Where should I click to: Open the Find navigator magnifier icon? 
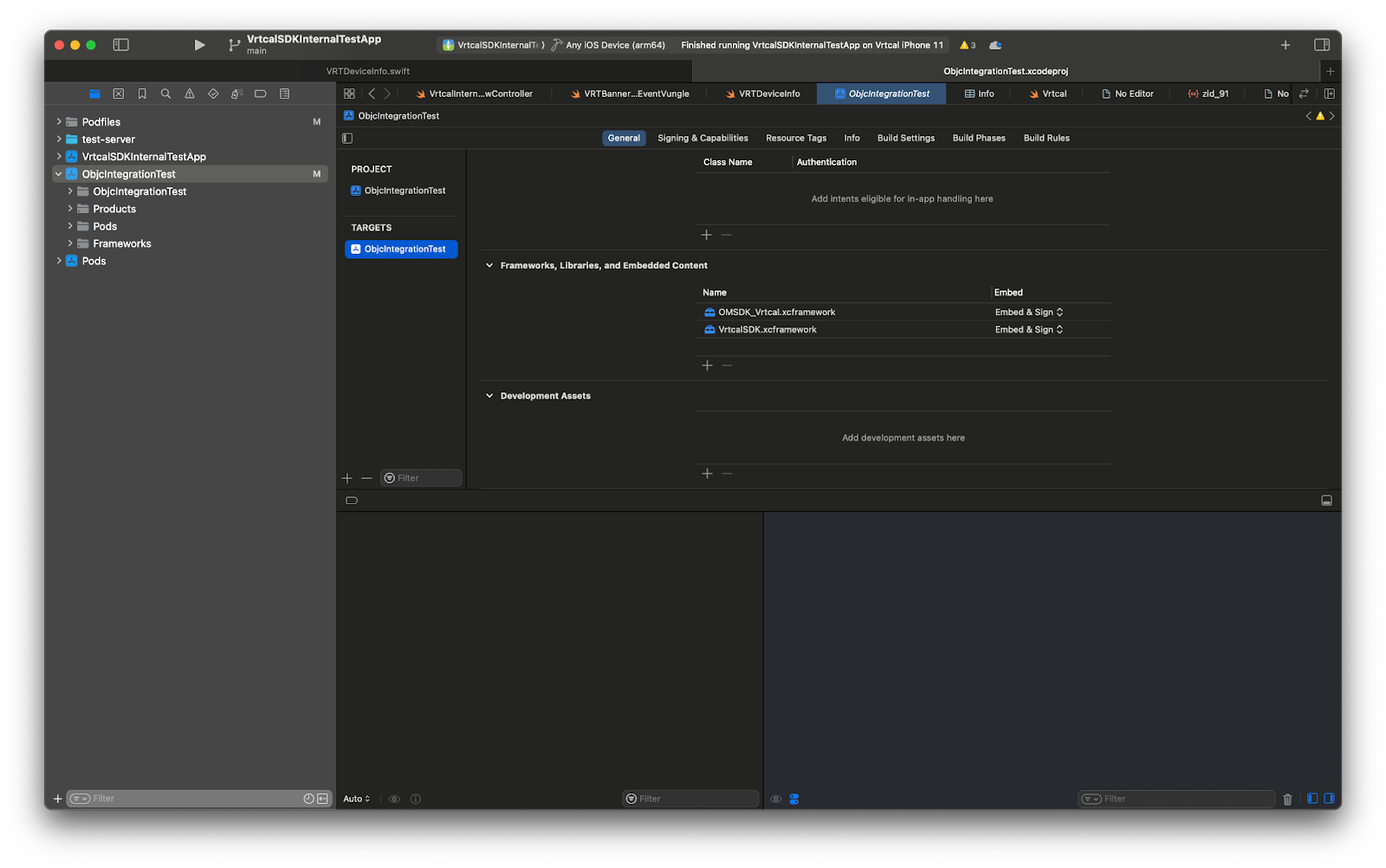click(165, 94)
